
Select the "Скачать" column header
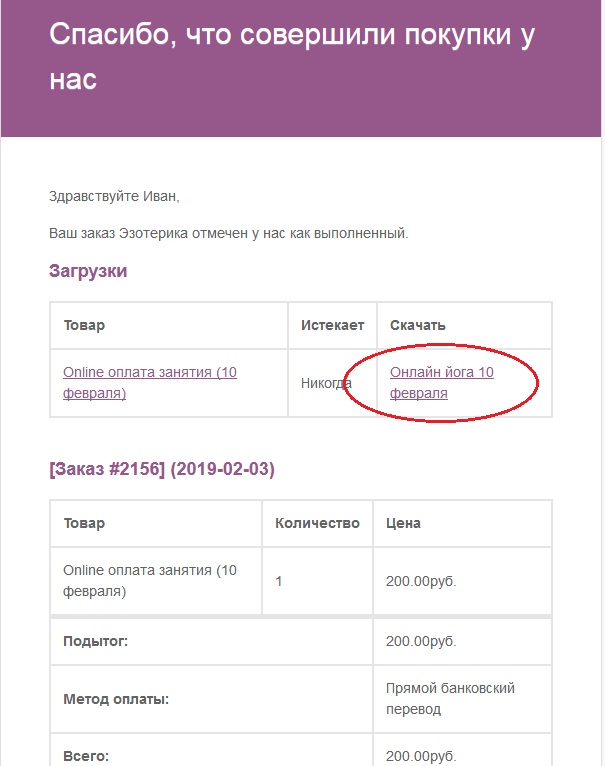point(417,325)
